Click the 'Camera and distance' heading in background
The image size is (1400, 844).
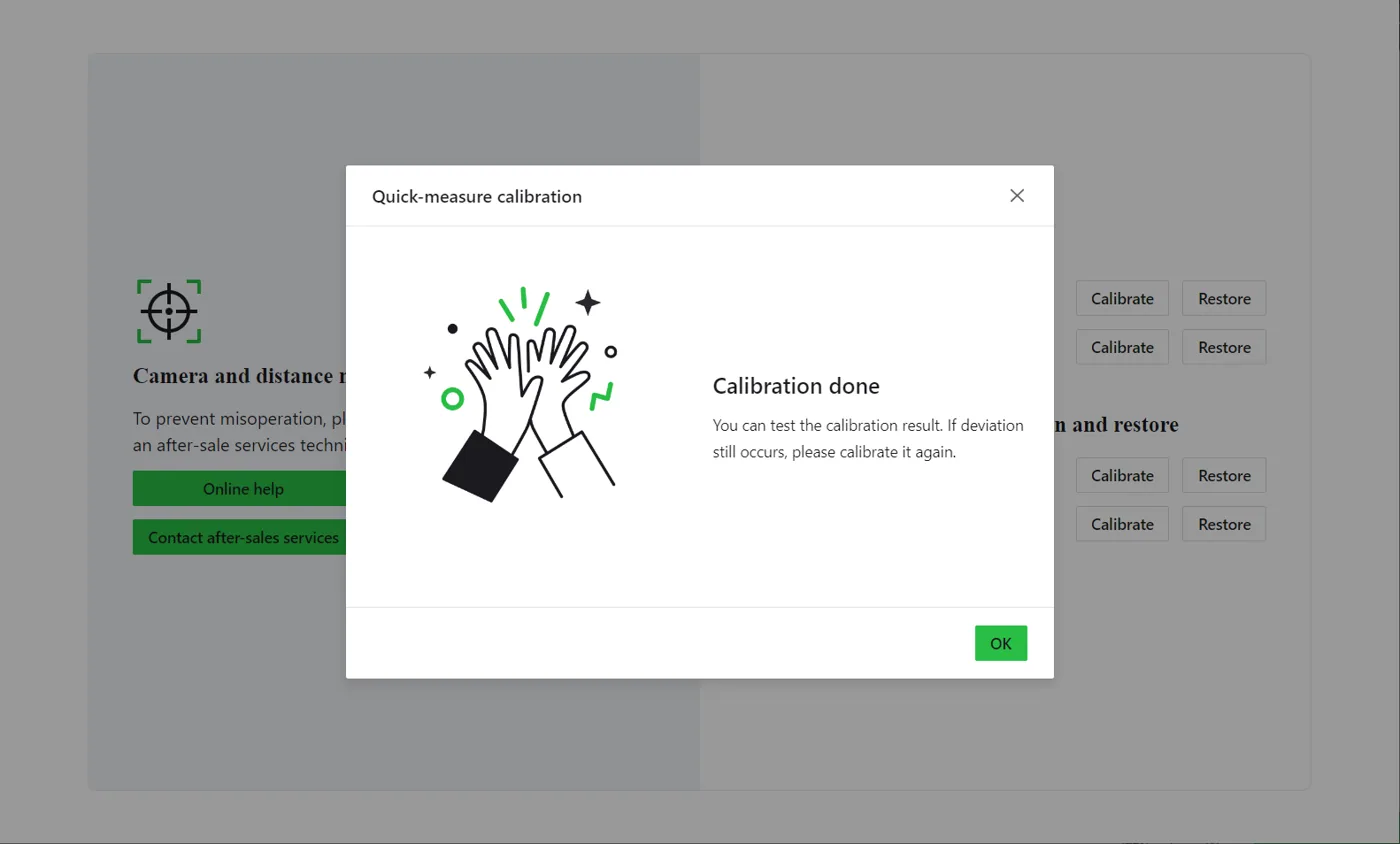(239, 376)
